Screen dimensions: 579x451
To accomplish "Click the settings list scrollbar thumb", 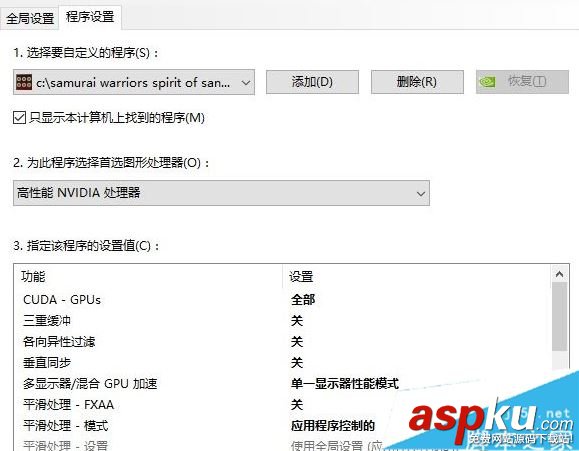I will (x=559, y=317).
